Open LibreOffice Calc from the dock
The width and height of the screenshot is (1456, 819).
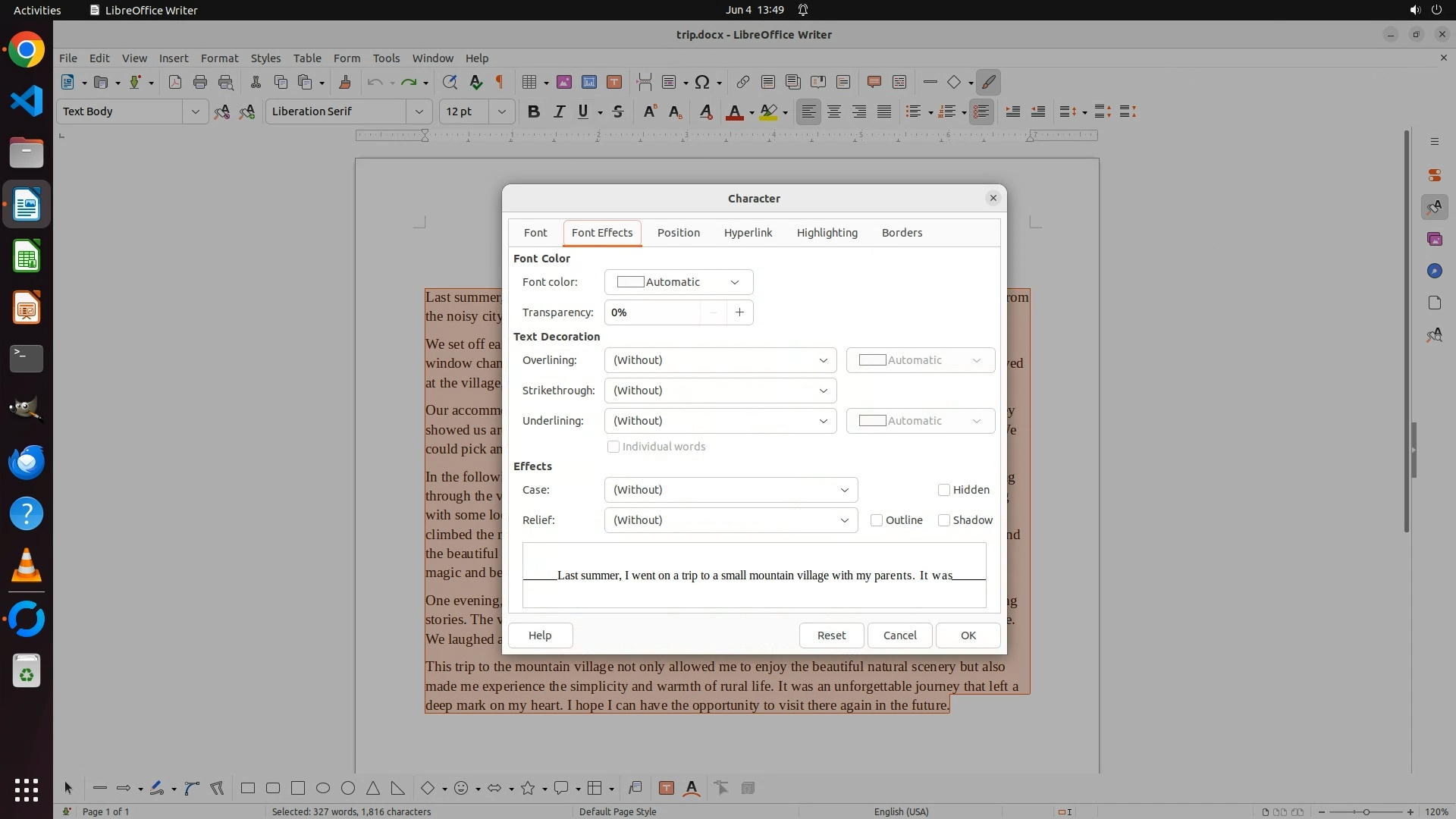(27, 256)
